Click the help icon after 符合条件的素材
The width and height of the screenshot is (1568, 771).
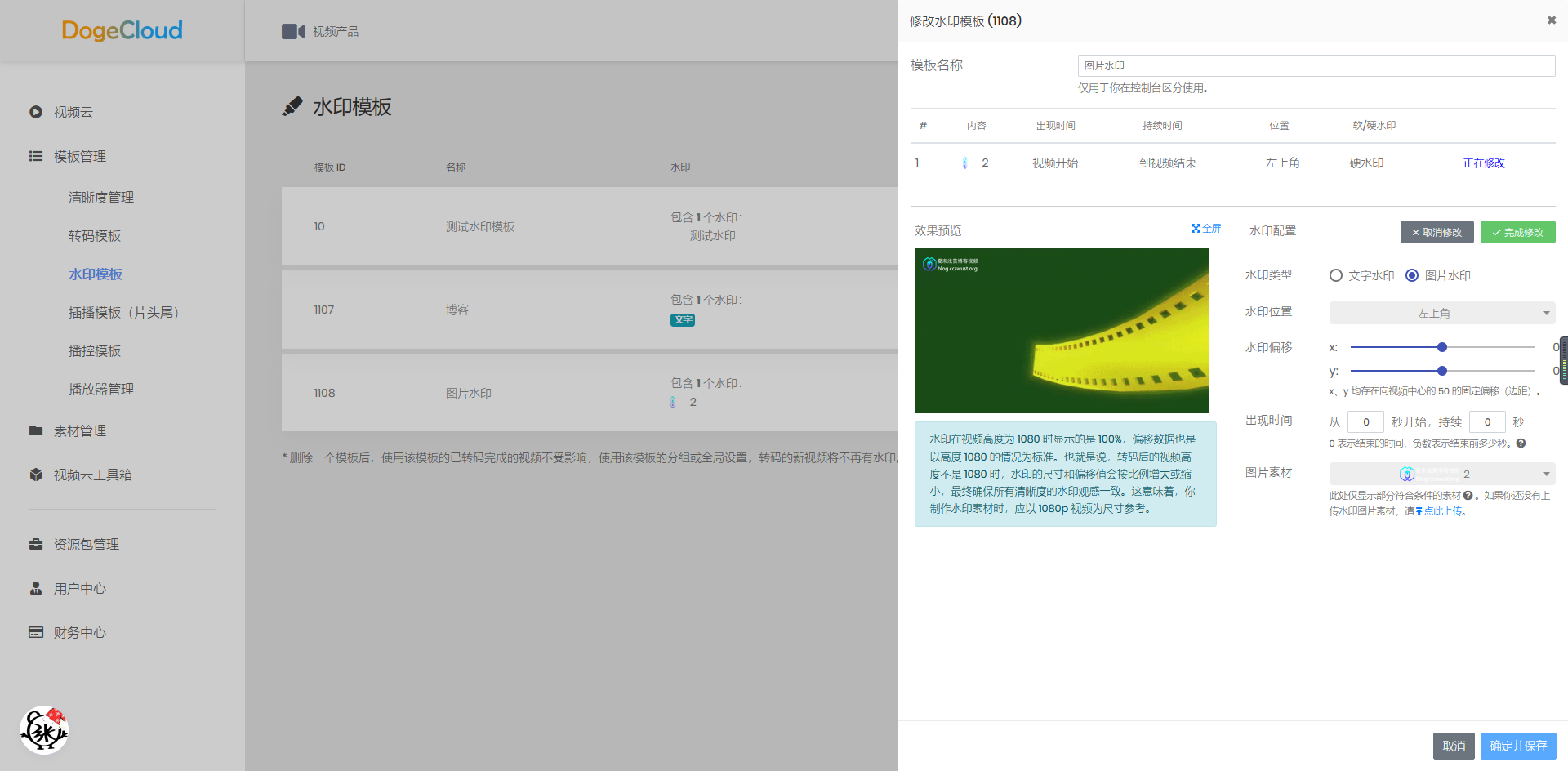(1468, 495)
